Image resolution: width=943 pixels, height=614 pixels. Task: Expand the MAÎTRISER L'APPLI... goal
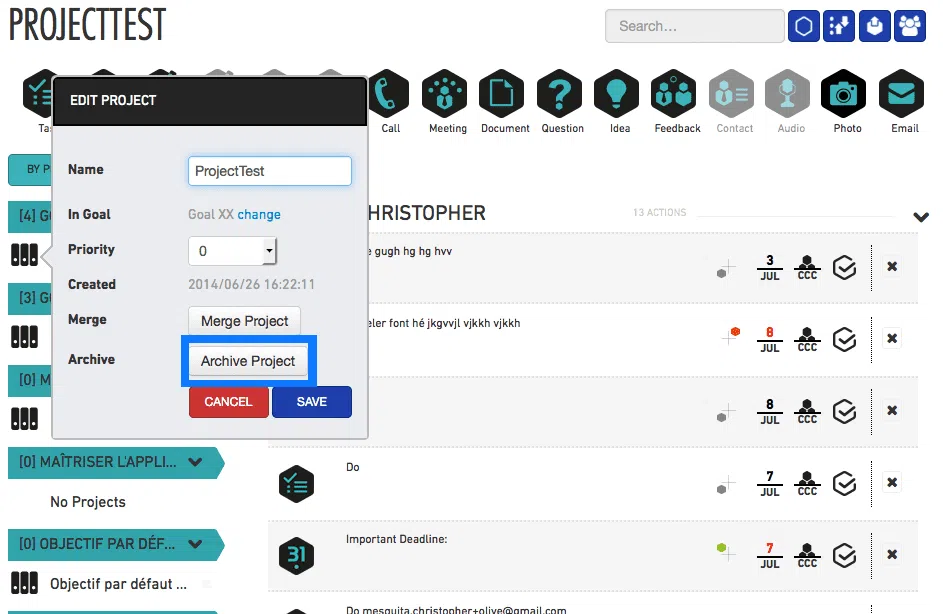tap(196, 463)
